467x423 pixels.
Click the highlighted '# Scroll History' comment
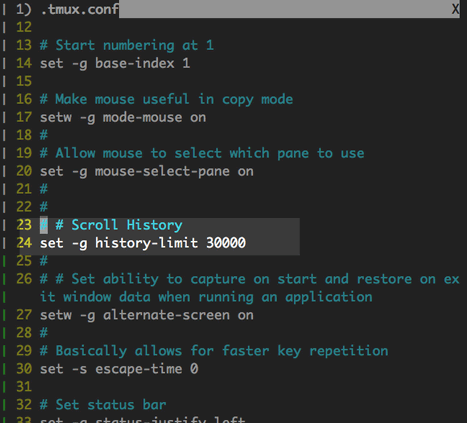point(119,225)
